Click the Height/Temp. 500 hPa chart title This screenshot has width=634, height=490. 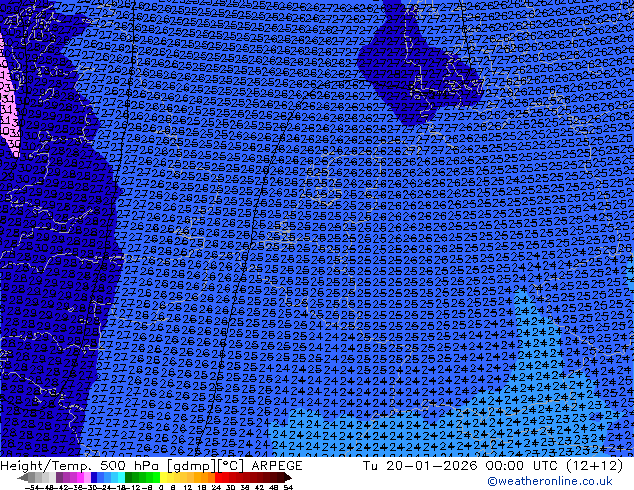tap(81, 466)
